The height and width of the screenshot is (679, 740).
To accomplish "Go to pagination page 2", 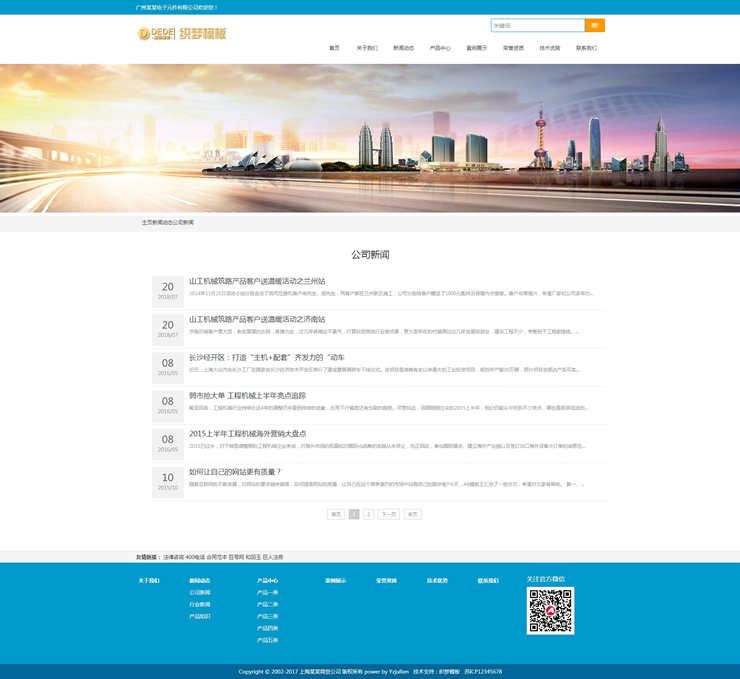I will pyautogui.click(x=368, y=514).
